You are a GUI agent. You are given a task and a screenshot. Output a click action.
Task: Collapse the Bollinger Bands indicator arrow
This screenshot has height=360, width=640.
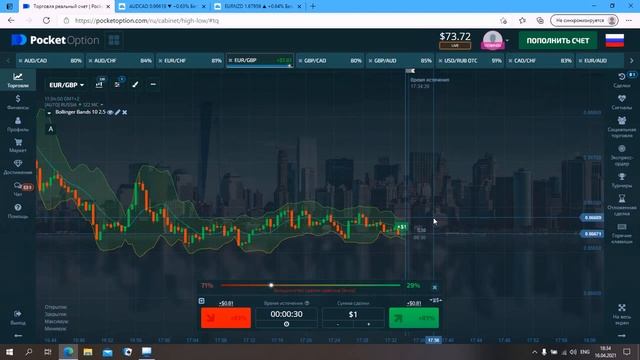[x=49, y=113]
